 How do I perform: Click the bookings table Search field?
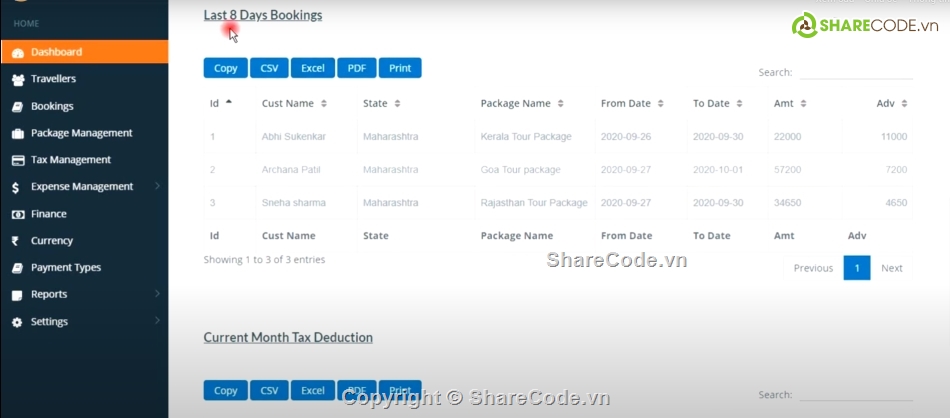(856, 72)
